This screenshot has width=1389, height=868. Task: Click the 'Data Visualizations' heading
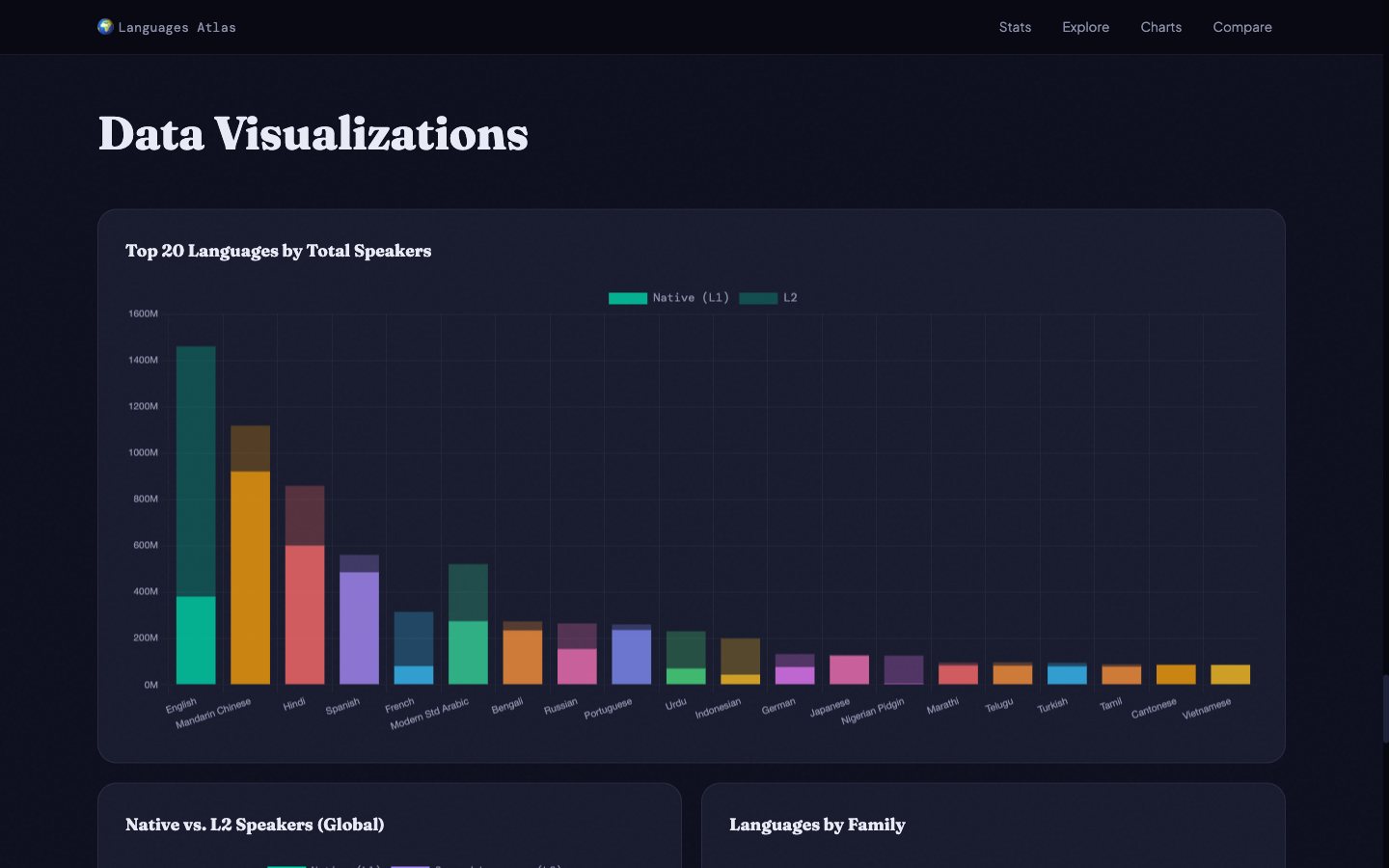tap(313, 133)
